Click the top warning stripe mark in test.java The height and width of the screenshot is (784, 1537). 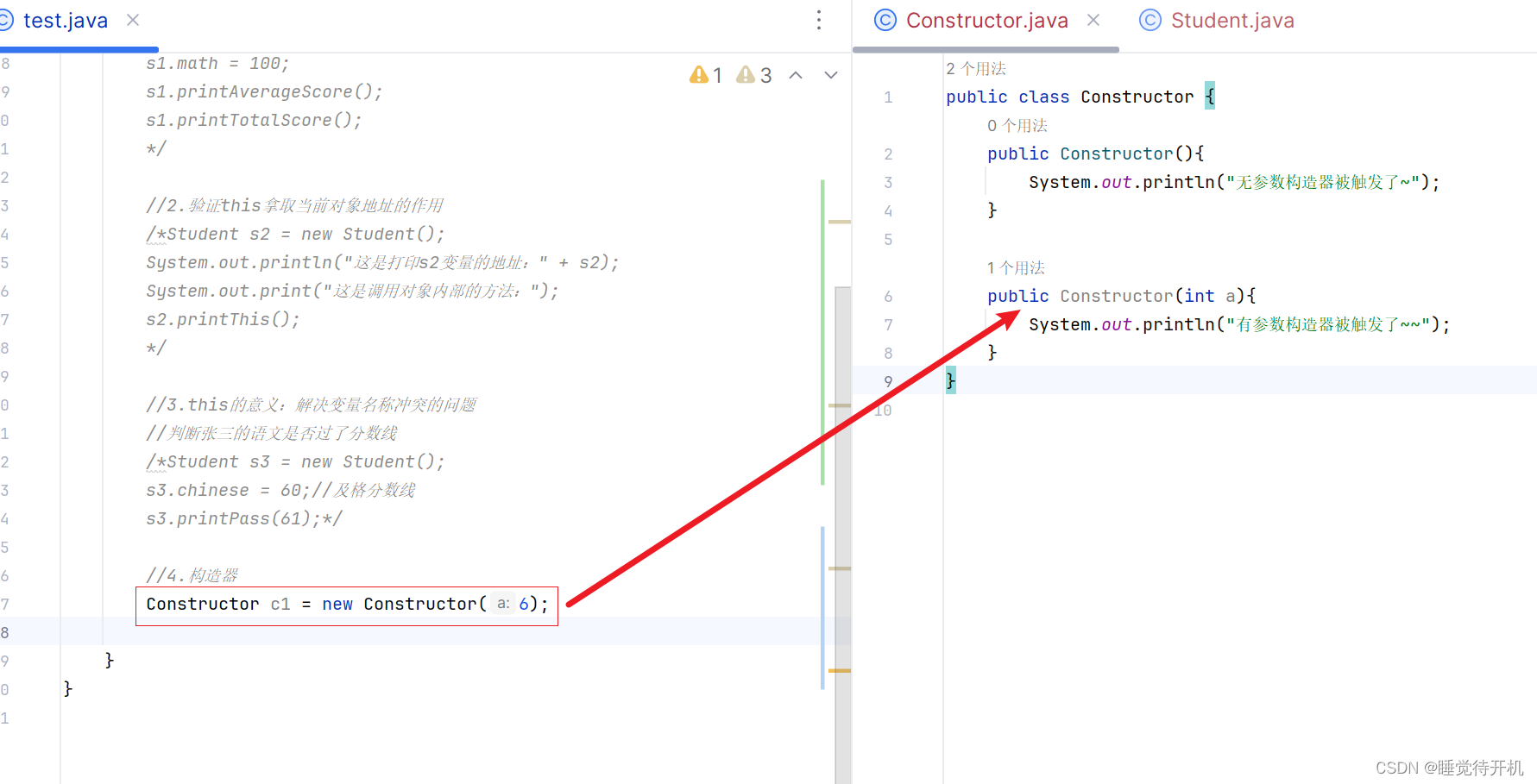(x=840, y=222)
